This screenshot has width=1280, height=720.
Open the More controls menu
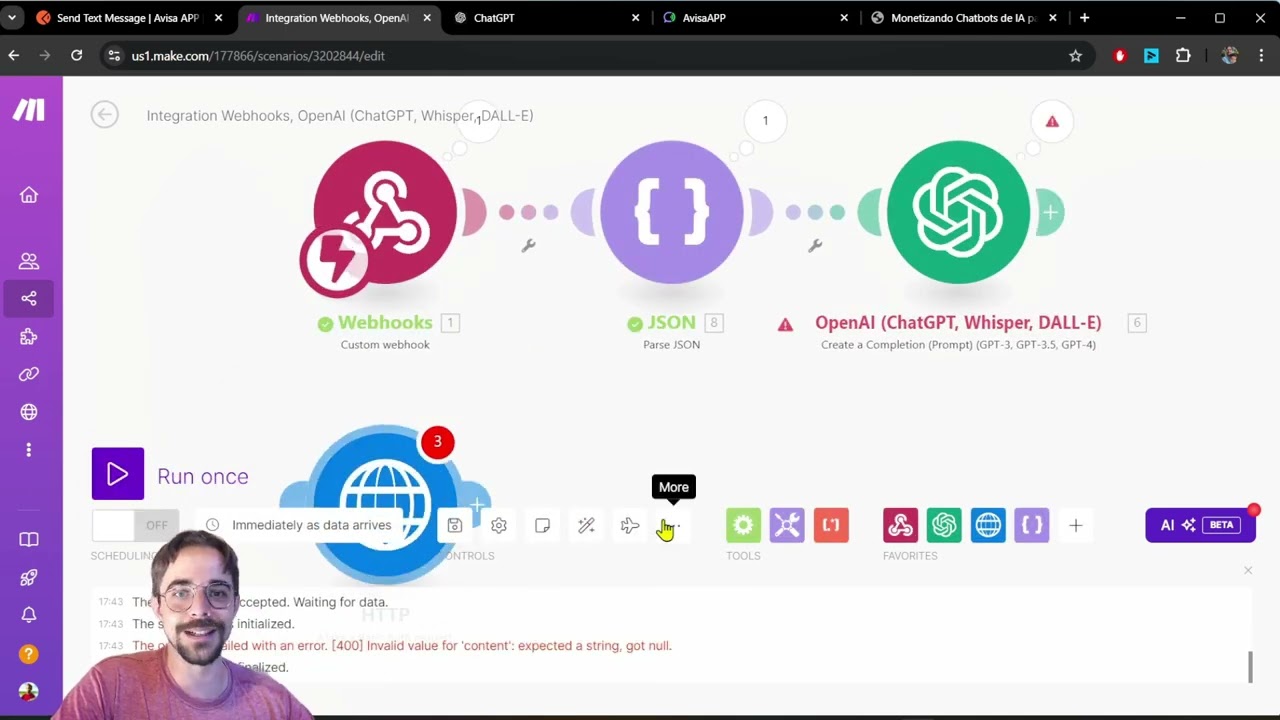click(x=673, y=525)
